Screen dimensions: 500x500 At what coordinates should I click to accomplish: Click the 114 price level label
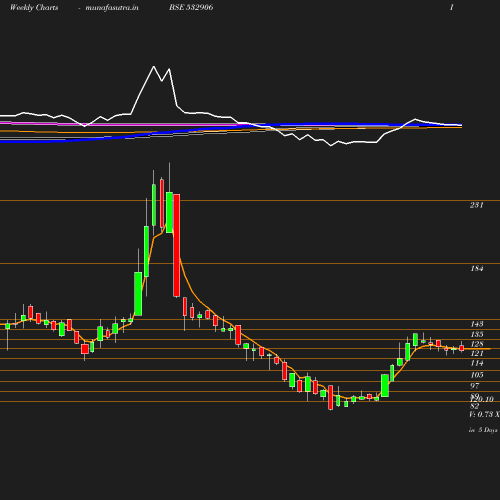coord(477,363)
